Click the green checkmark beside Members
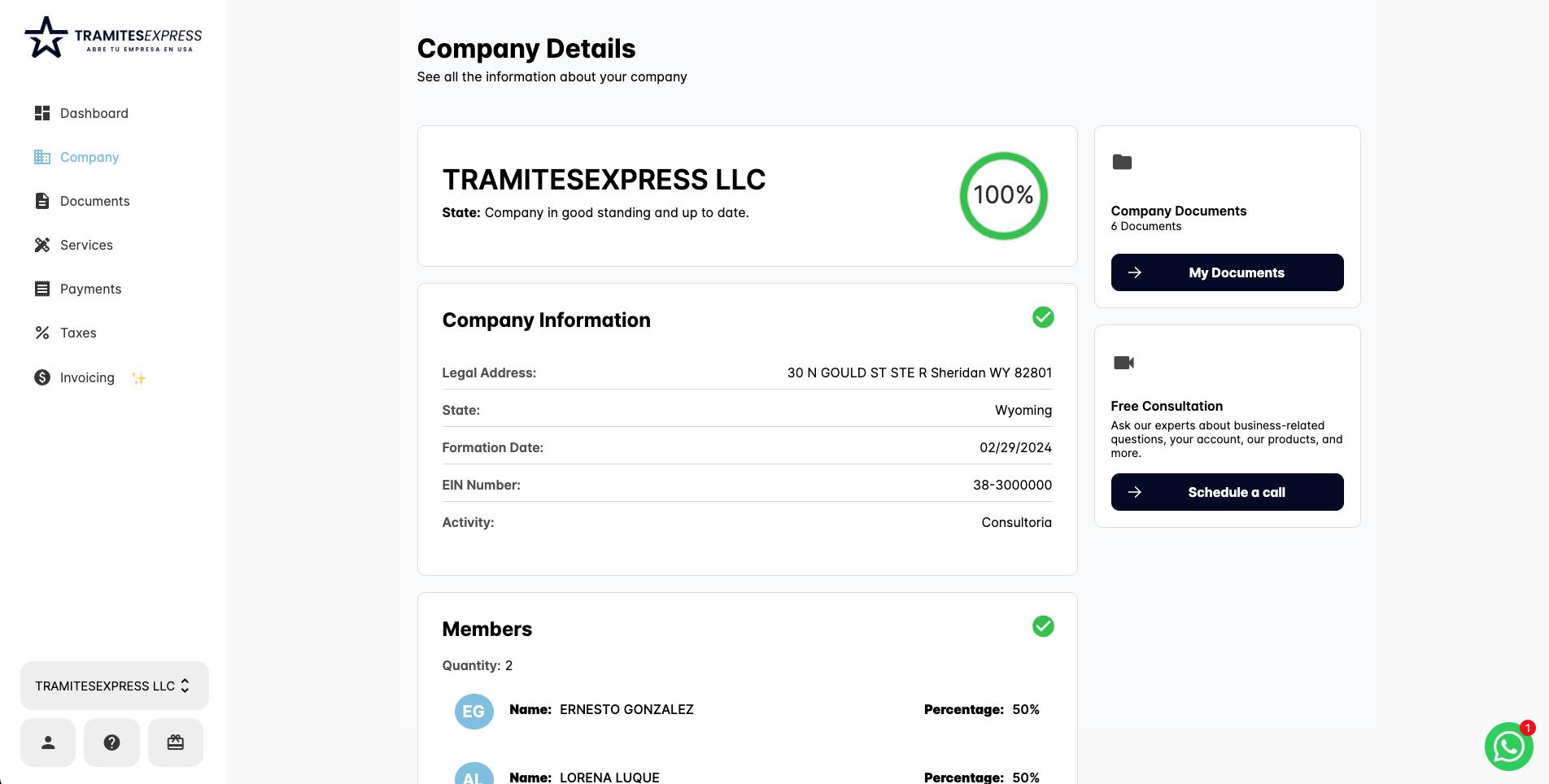 point(1043,626)
